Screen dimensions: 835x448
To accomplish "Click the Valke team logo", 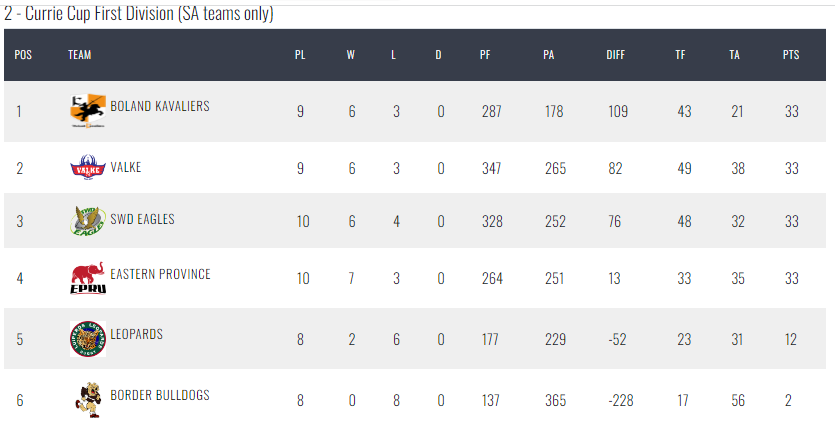I will [x=88, y=167].
